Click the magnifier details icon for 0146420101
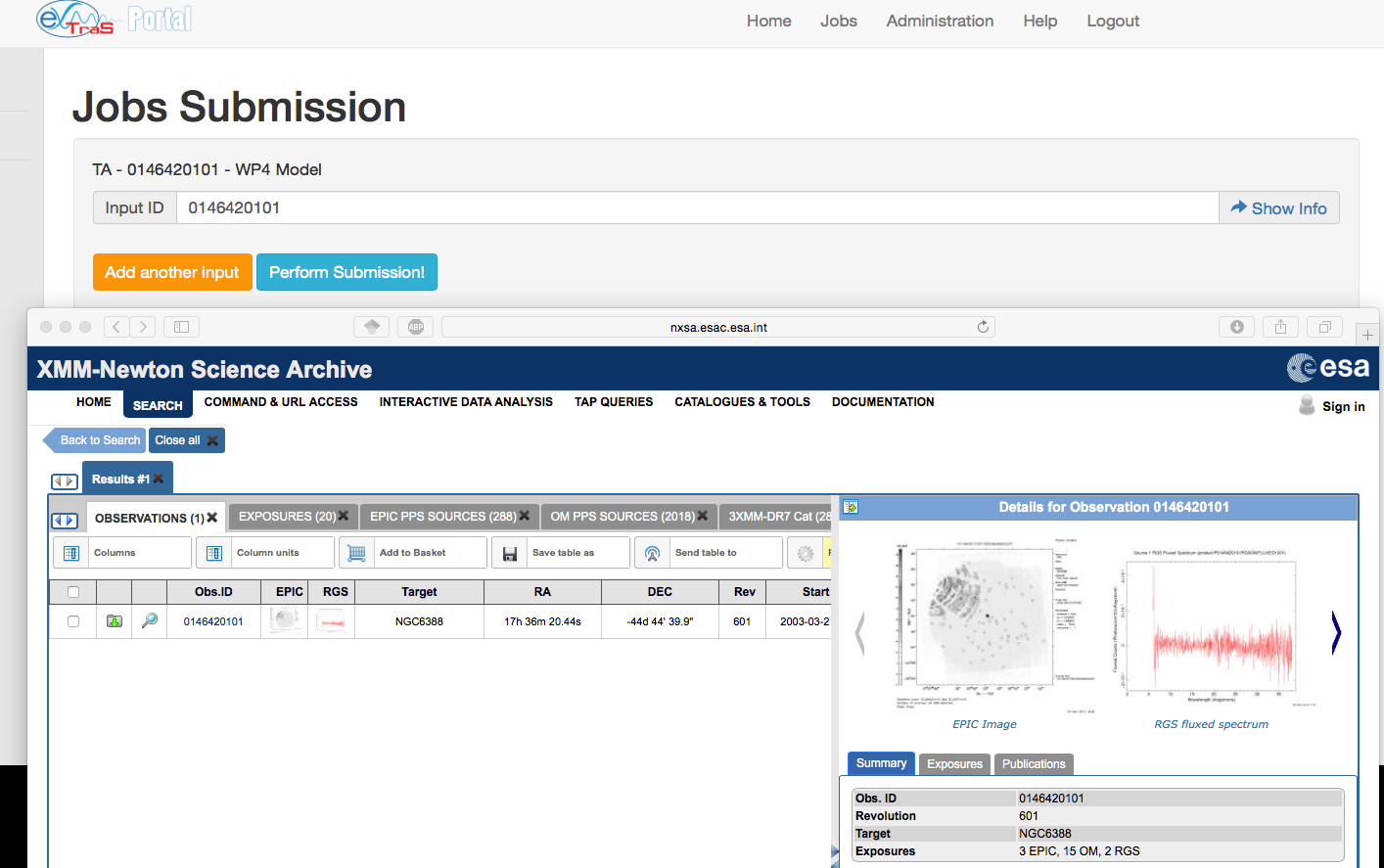Screen dimensions: 1384x868 coord(150,621)
